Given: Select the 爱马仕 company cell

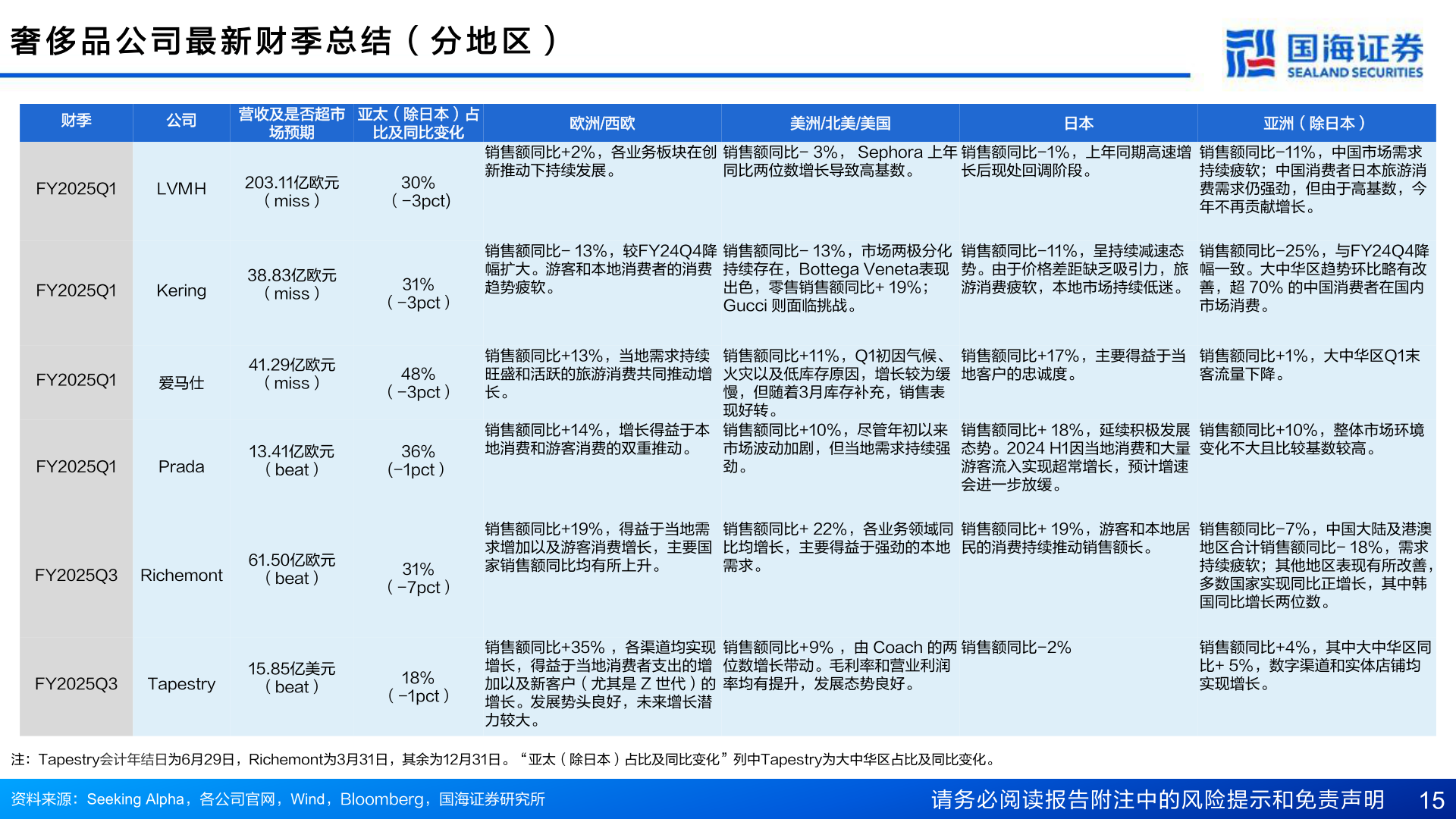Looking at the screenshot, I should pyautogui.click(x=181, y=383).
